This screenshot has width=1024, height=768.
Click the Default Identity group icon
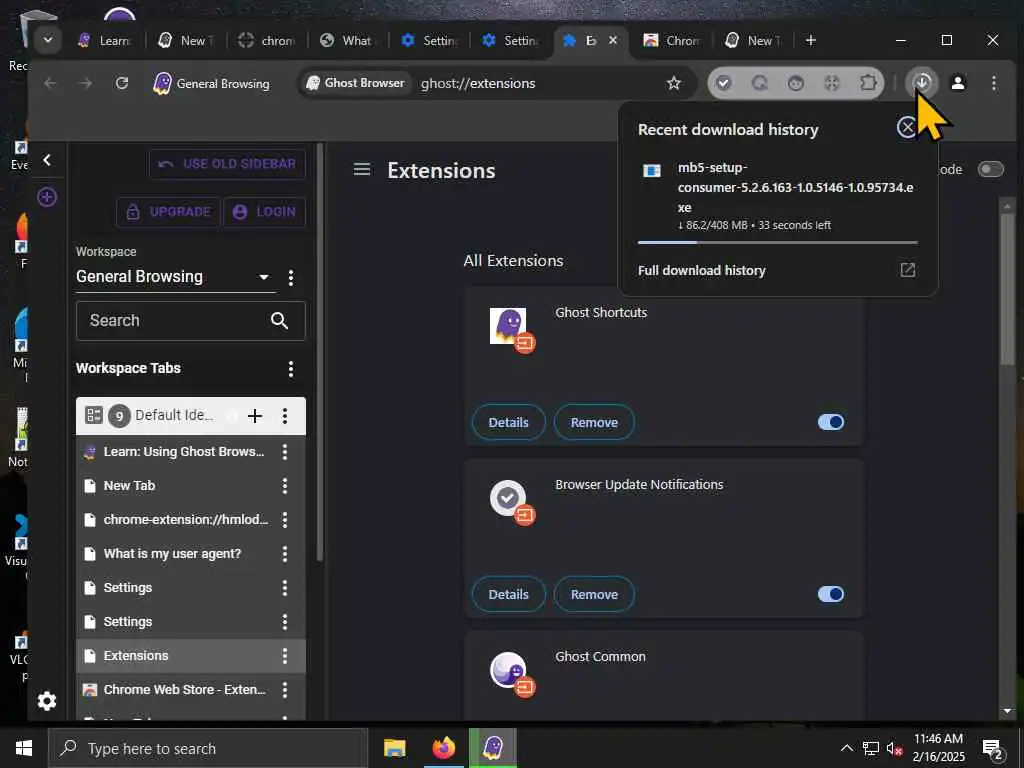click(x=94, y=415)
